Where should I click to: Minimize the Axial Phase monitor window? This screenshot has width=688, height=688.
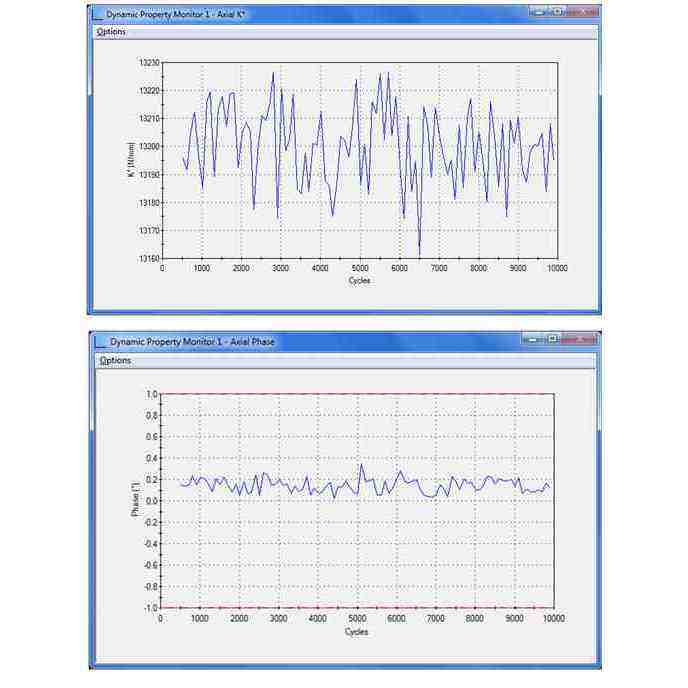(533, 339)
